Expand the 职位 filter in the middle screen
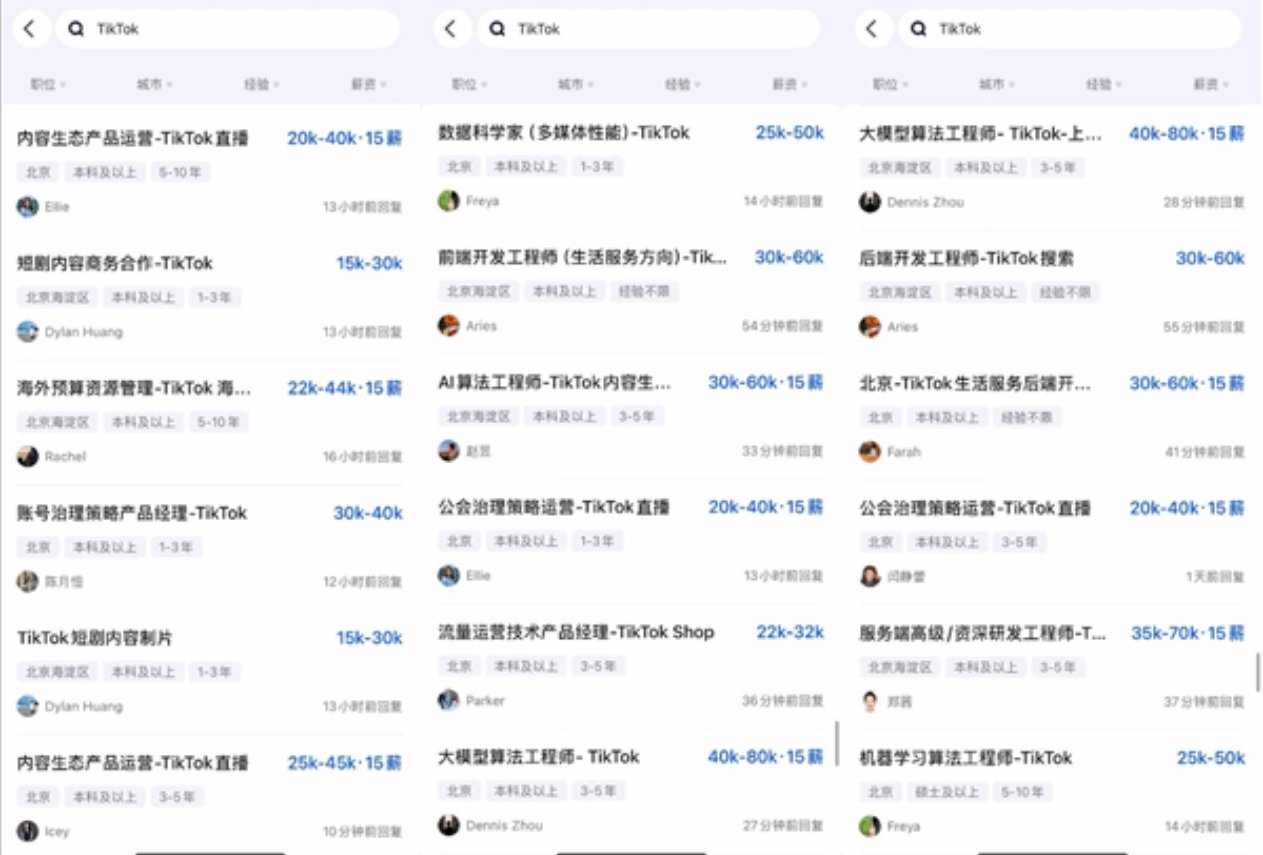 (470, 85)
